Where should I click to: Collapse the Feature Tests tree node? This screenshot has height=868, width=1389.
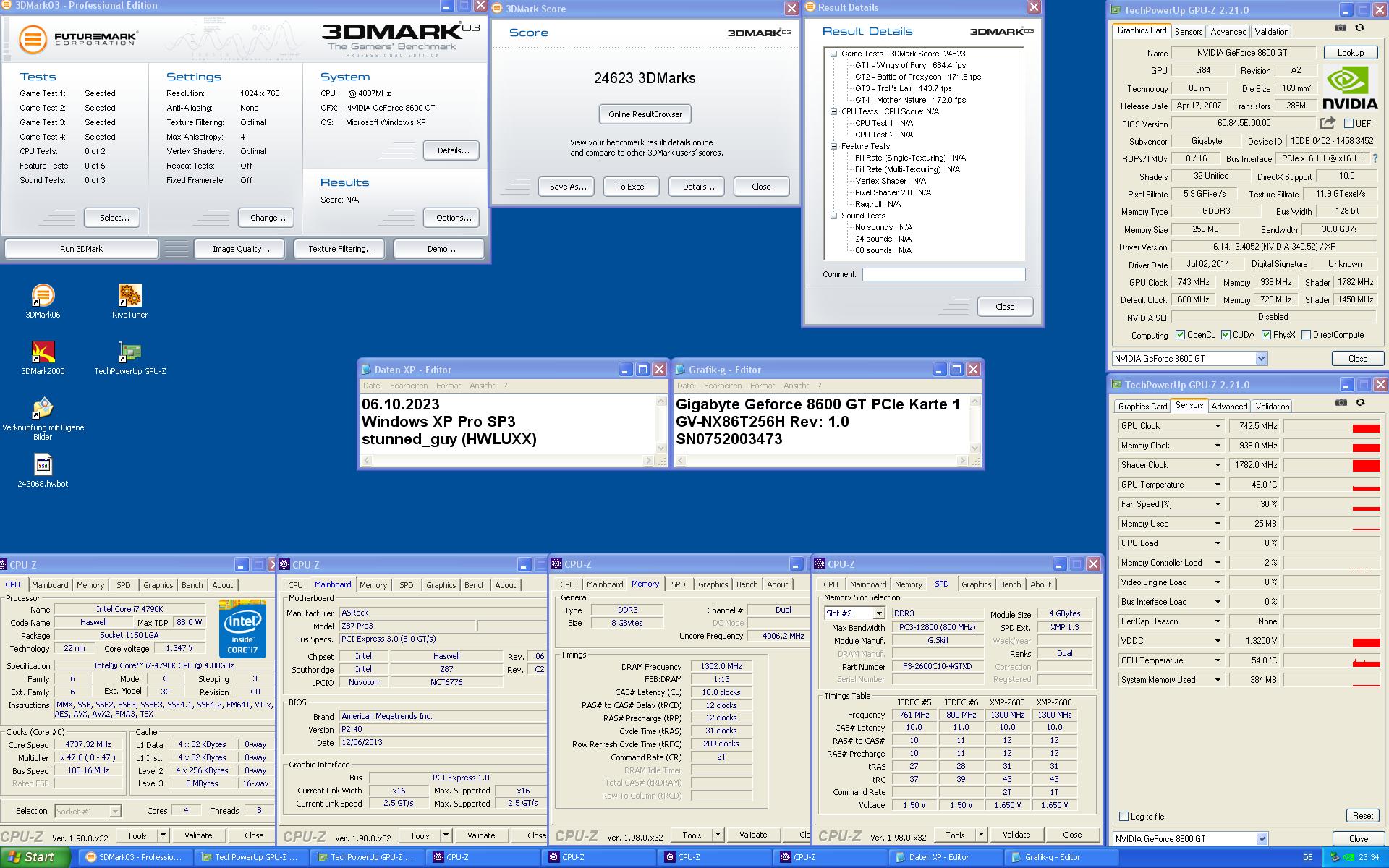[x=833, y=146]
